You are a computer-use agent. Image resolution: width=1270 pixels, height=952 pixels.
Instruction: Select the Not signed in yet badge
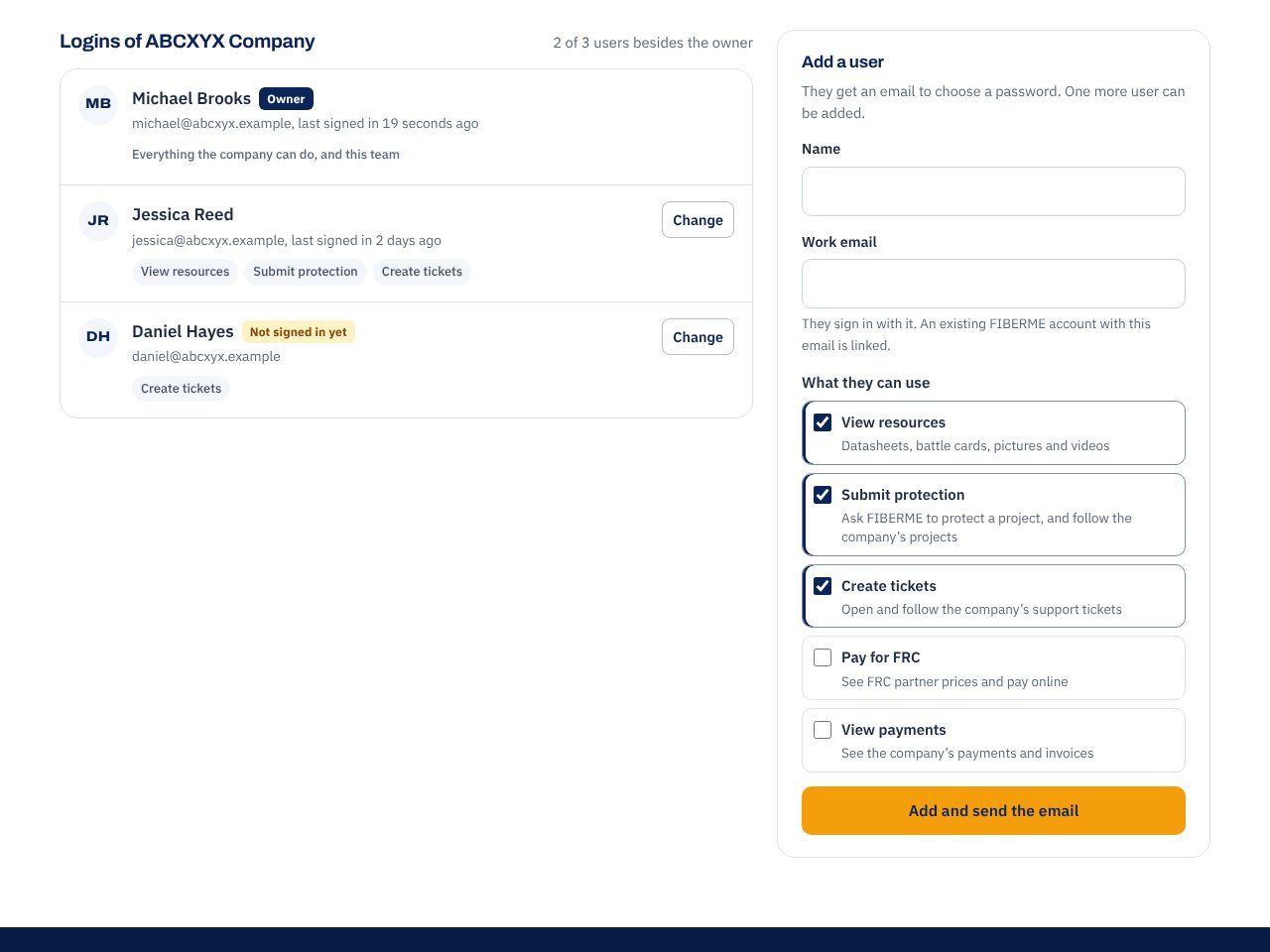299,332
